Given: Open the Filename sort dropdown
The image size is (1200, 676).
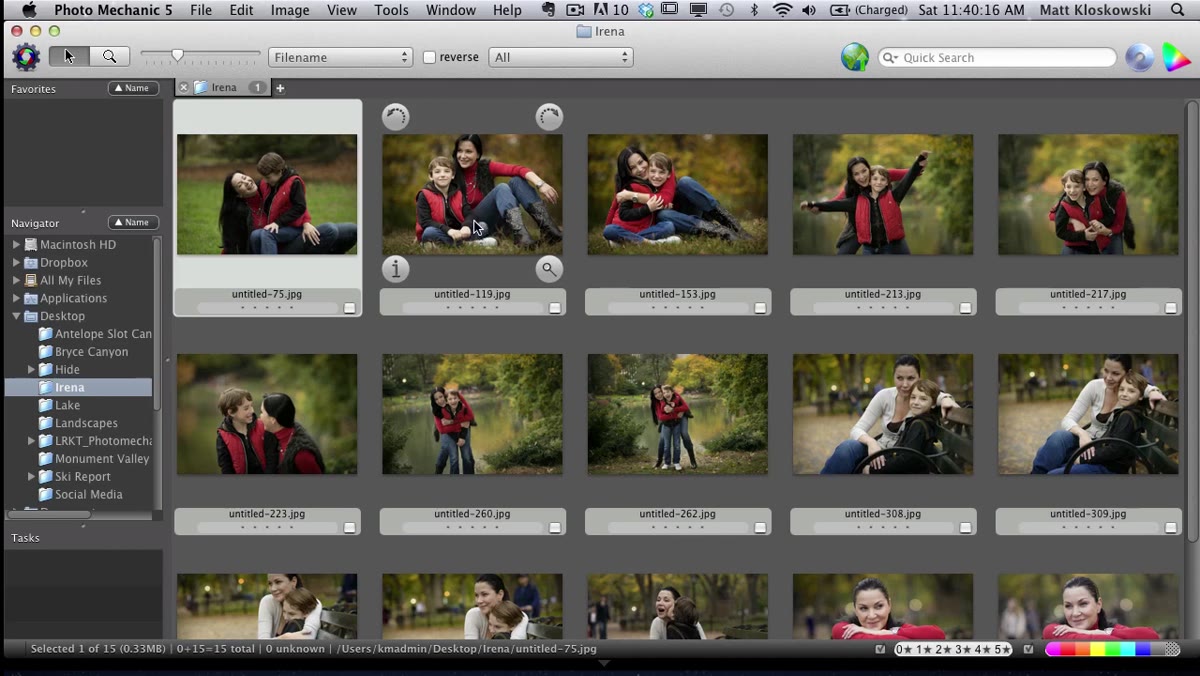Looking at the screenshot, I should tap(340, 57).
